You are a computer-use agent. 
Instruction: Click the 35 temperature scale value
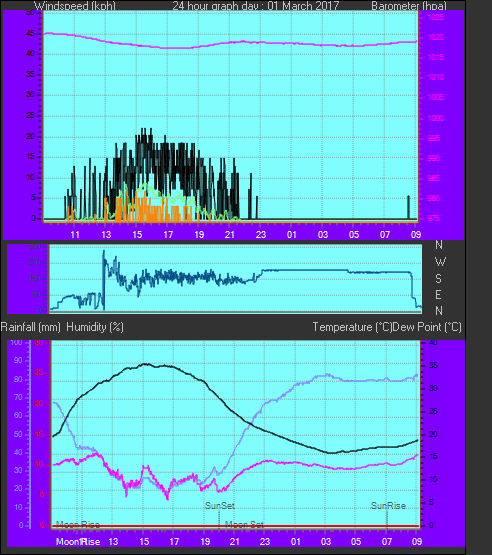[433, 365]
